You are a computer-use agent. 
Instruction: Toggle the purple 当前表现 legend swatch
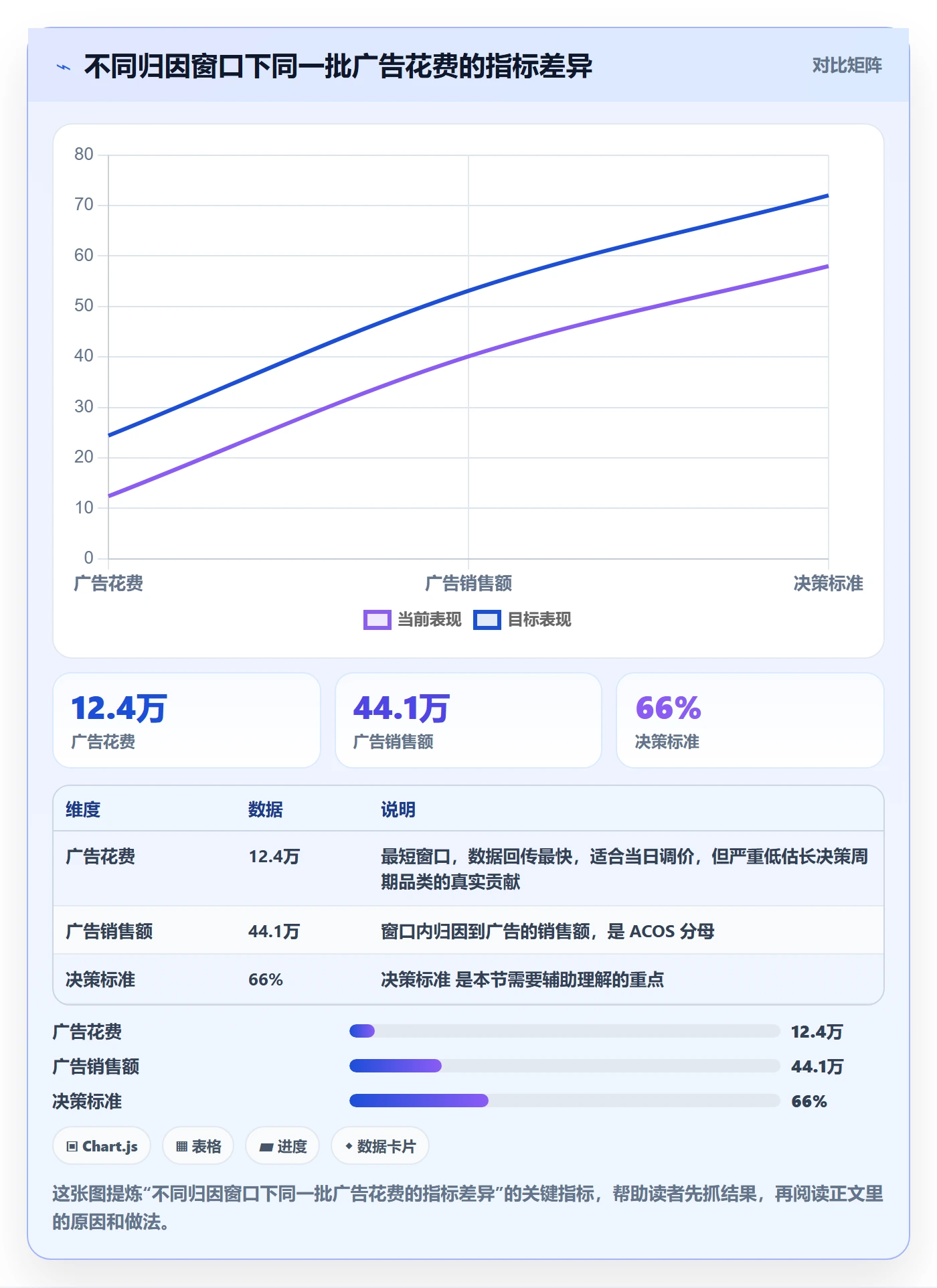pyautogui.click(x=377, y=620)
